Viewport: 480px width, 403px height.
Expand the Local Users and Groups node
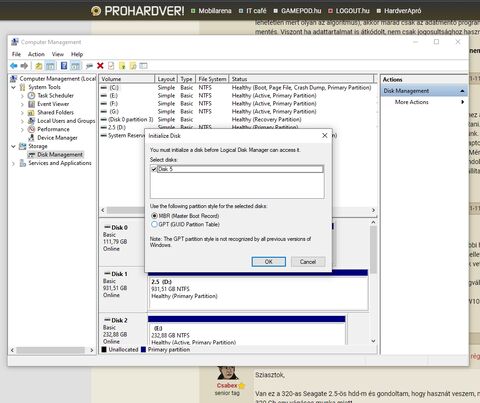(22, 121)
